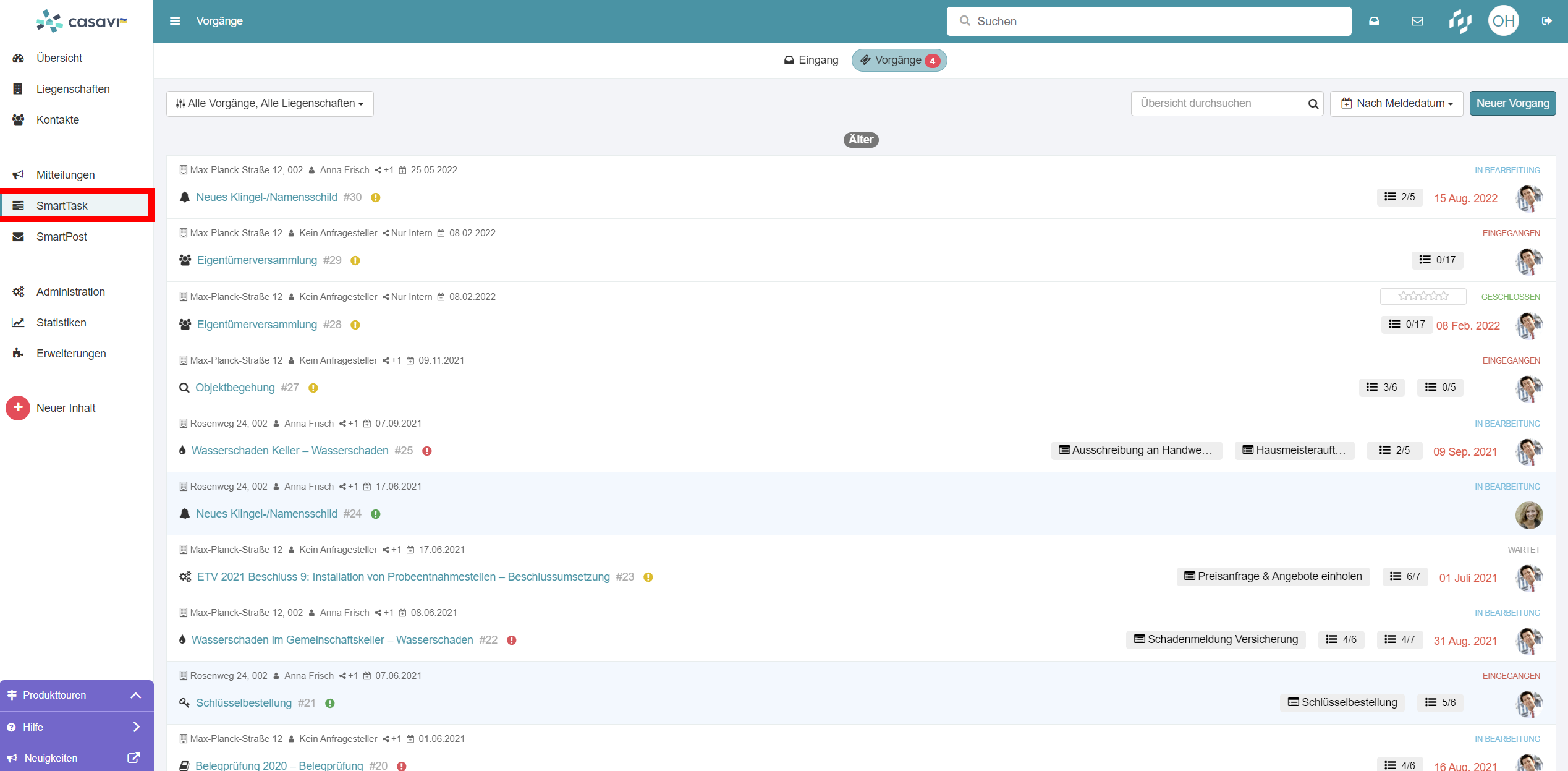Click the hamburger menu icon

[x=175, y=21]
